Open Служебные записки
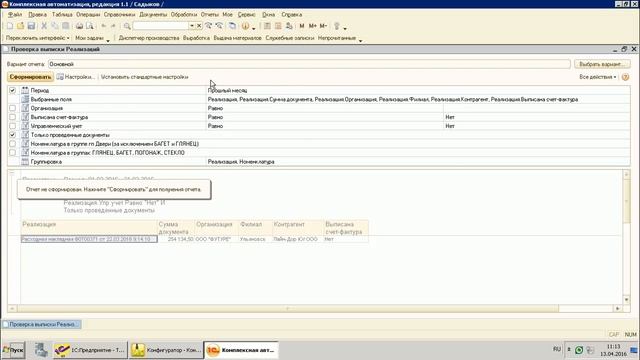Screen dimensions: 640x360 tap(289, 38)
